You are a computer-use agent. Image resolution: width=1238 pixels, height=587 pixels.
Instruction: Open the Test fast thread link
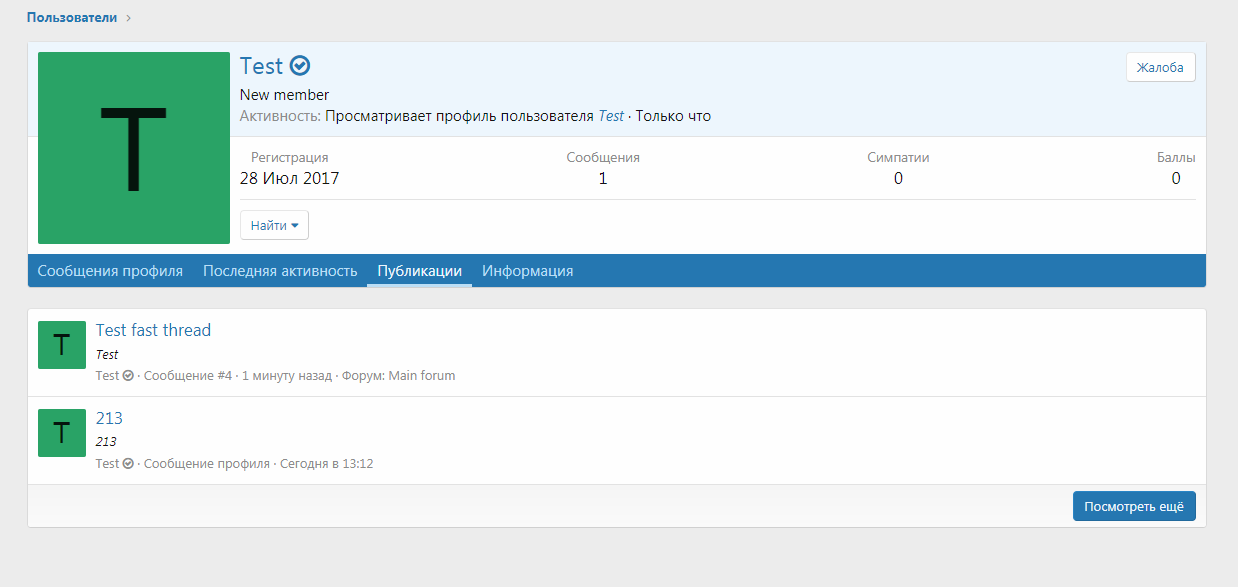click(x=153, y=330)
